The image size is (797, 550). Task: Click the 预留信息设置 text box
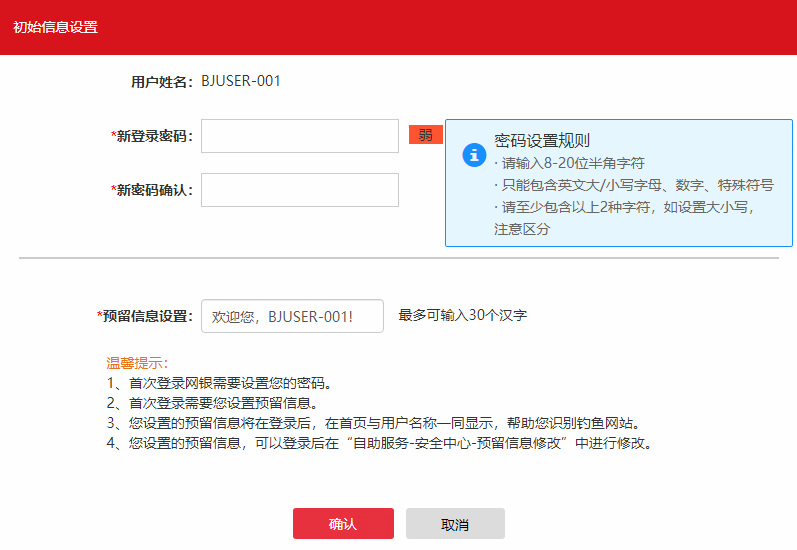[292, 316]
